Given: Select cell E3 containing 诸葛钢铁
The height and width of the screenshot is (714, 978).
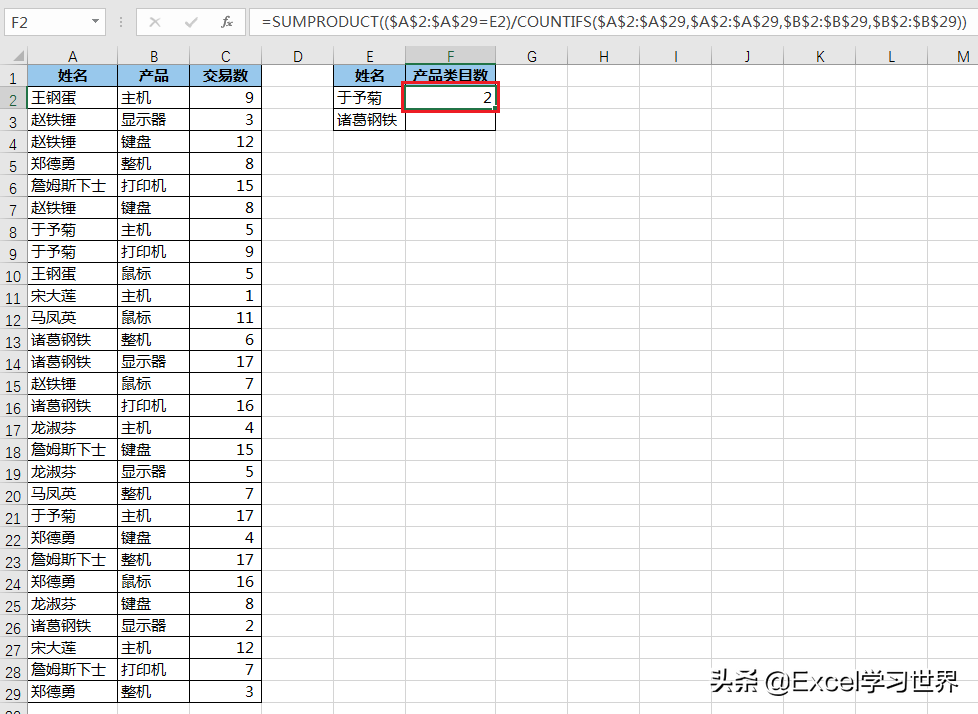Looking at the screenshot, I should [369, 120].
